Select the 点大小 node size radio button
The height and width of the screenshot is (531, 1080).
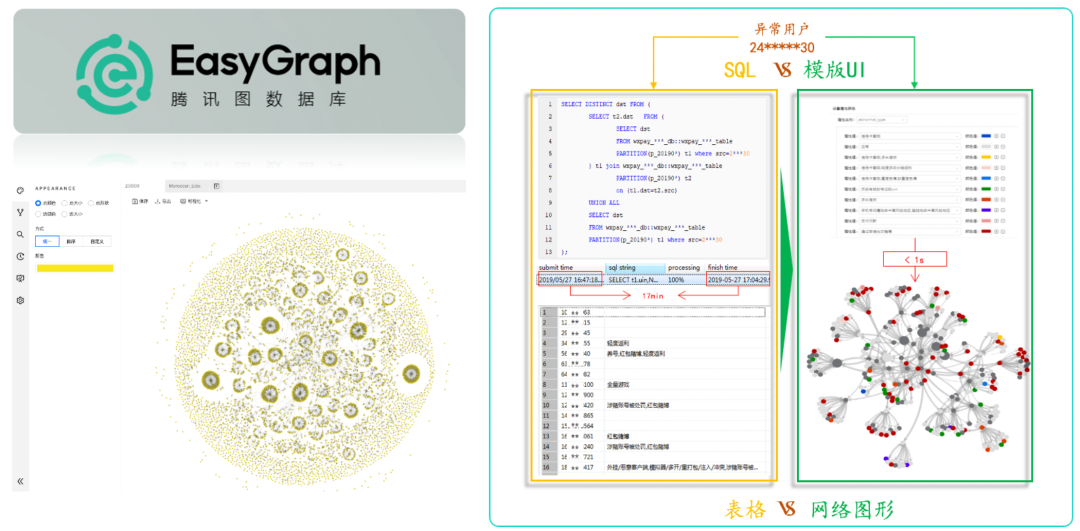tap(64, 203)
